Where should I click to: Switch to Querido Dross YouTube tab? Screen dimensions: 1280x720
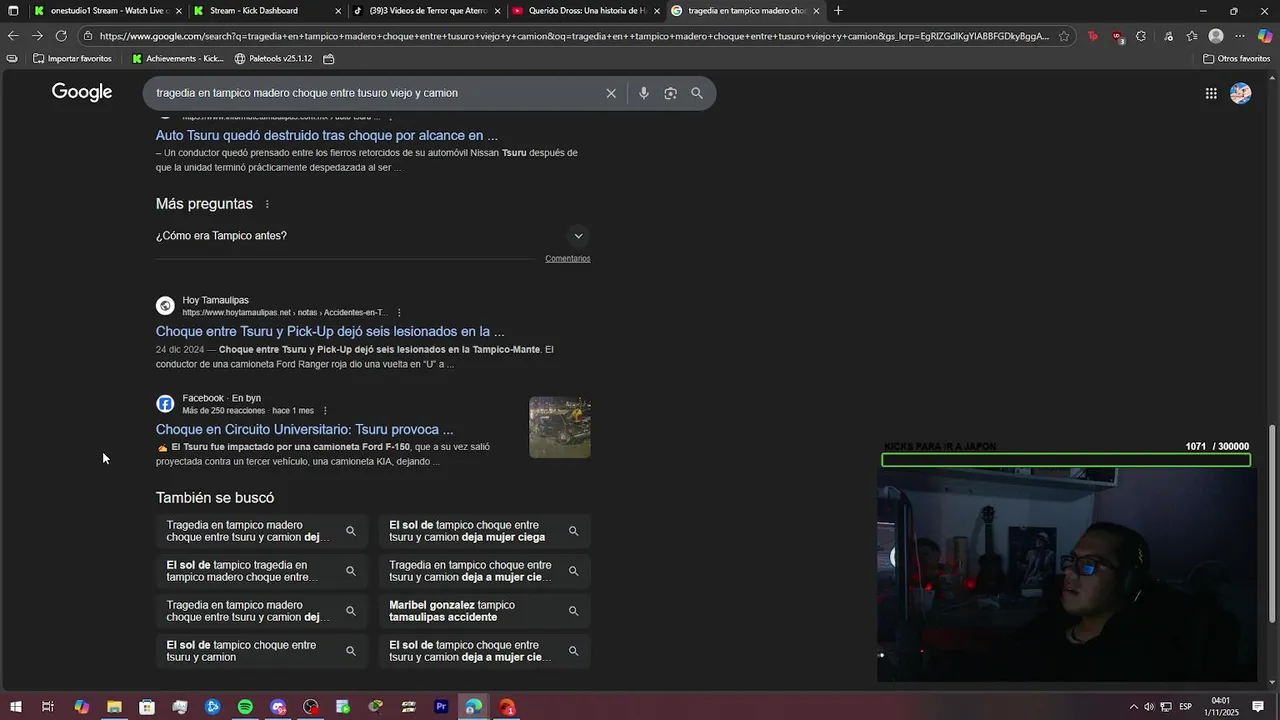[x=586, y=11]
